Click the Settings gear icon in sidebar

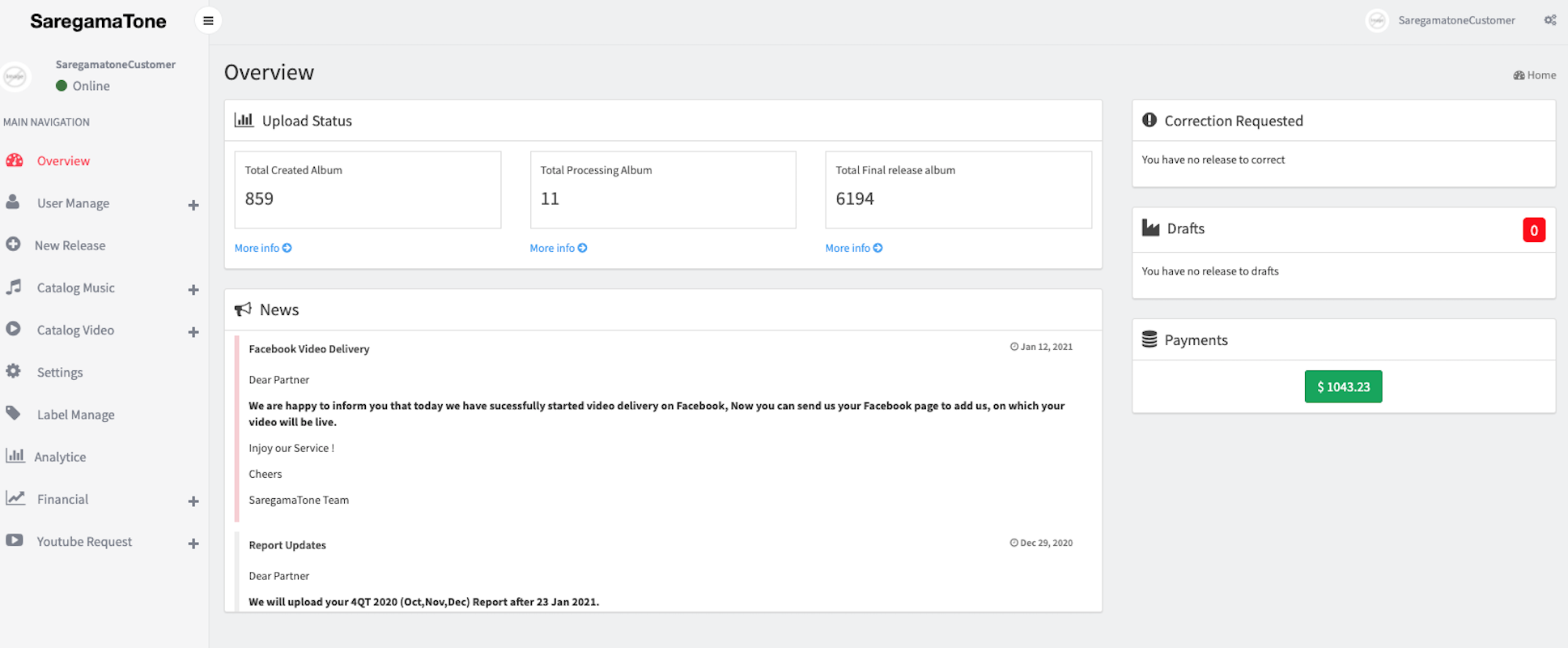point(13,371)
